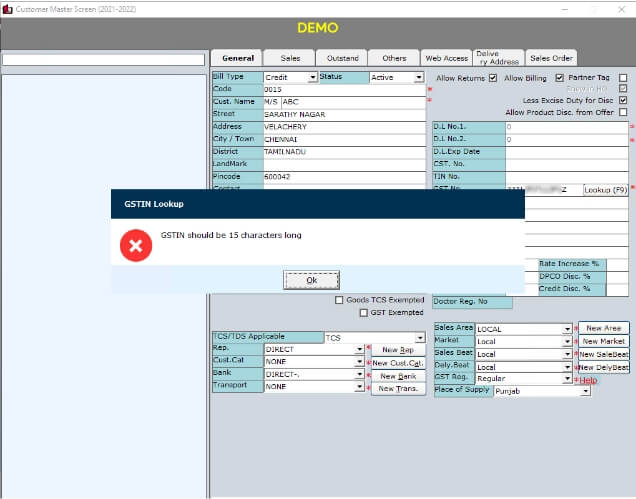Screen dimensions: 636x499
Task: Switch to the Sales Order tab
Action: pyautogui.click(x=551, y=58)
